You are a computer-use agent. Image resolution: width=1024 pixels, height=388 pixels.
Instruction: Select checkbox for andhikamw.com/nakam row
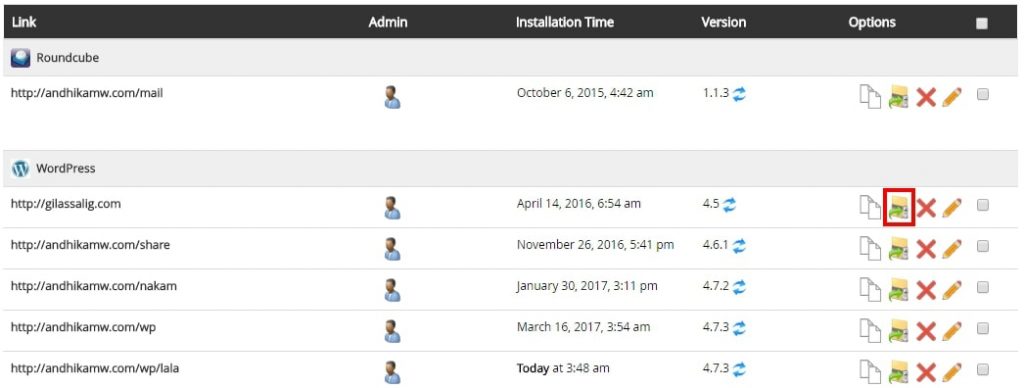[x=983, y=287]
